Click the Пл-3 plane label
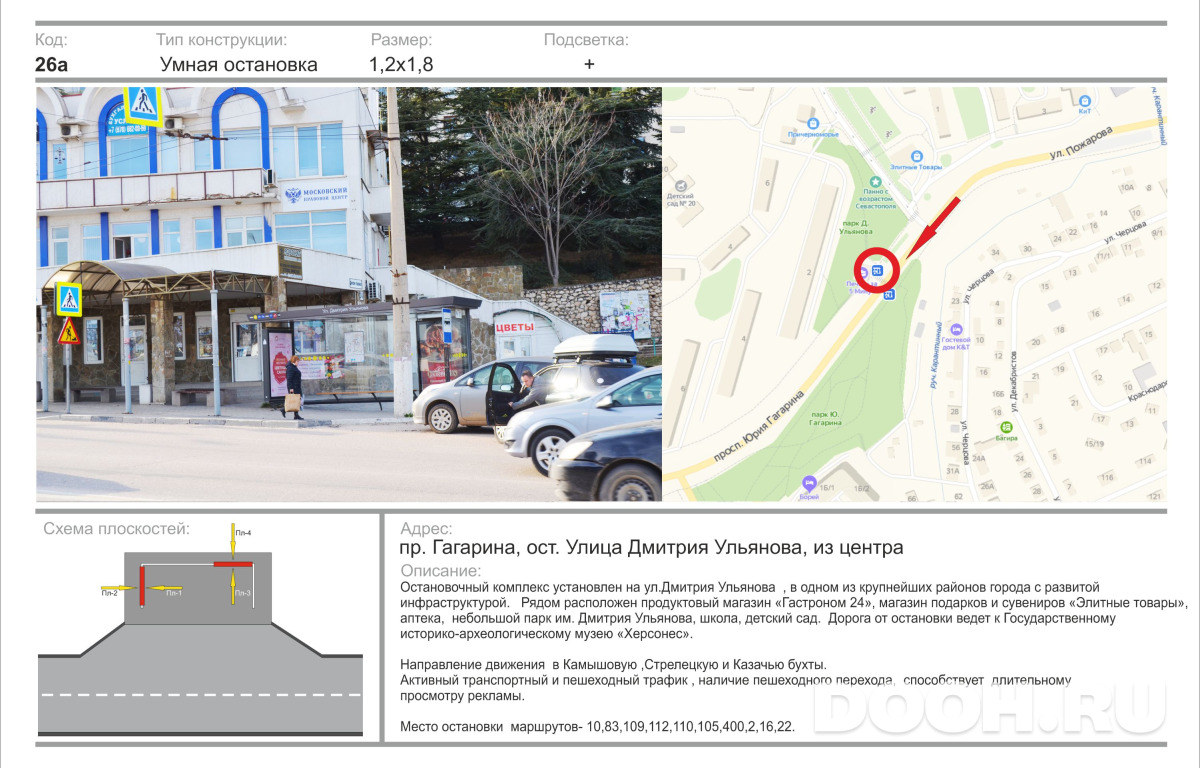Viewport: 1200px width, 768px height. (243, 593)
